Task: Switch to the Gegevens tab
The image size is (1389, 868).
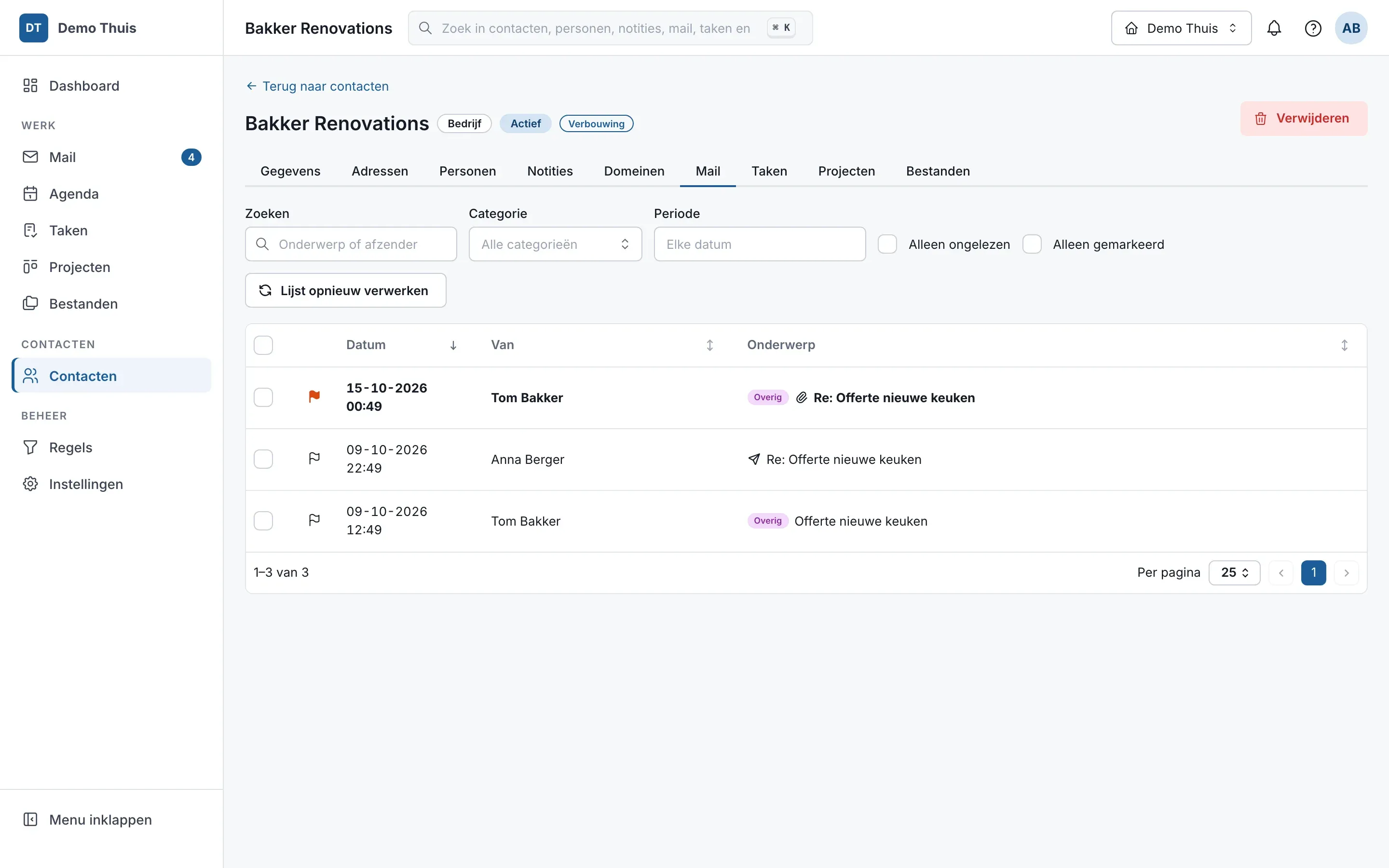Action: 290,171
